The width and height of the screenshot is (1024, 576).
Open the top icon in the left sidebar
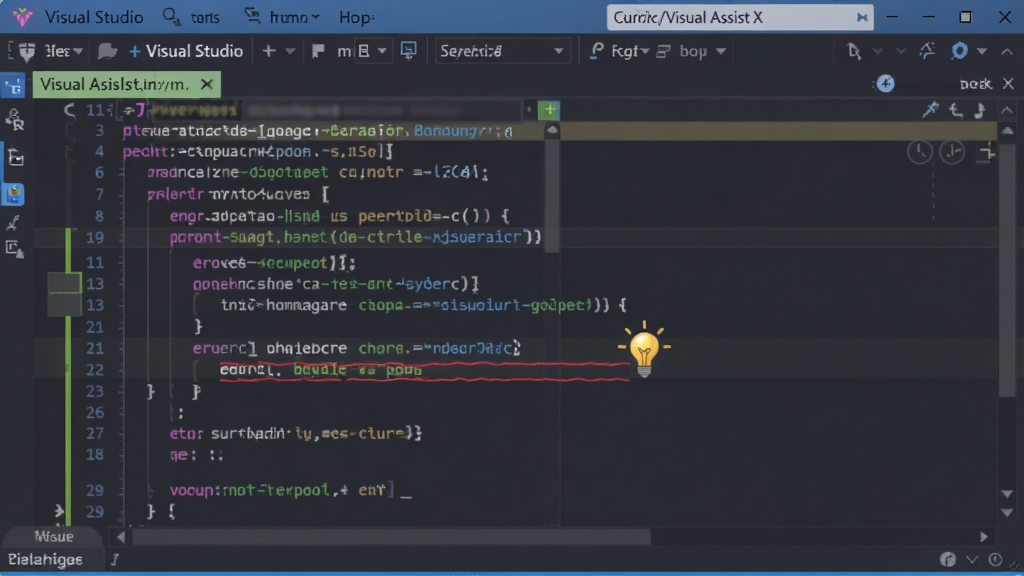click(14, 86)
